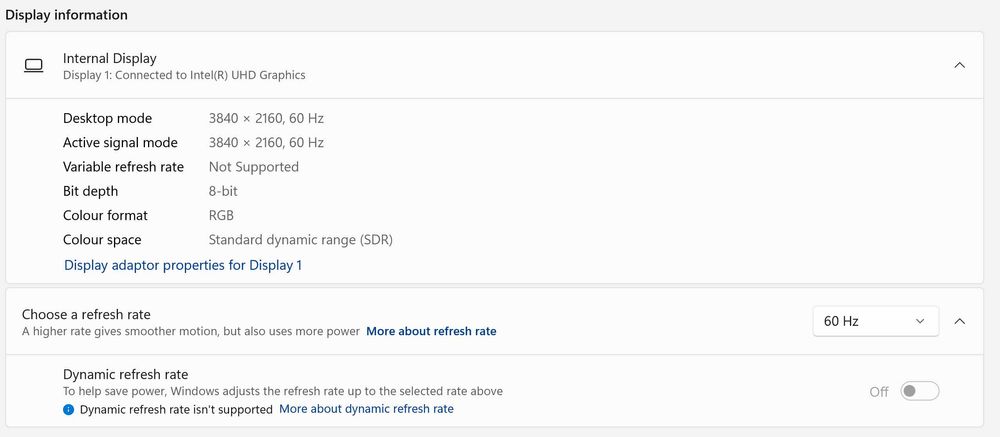Click the laptop icon beside Internal Display
The image size is (1000, 437).
34,66
